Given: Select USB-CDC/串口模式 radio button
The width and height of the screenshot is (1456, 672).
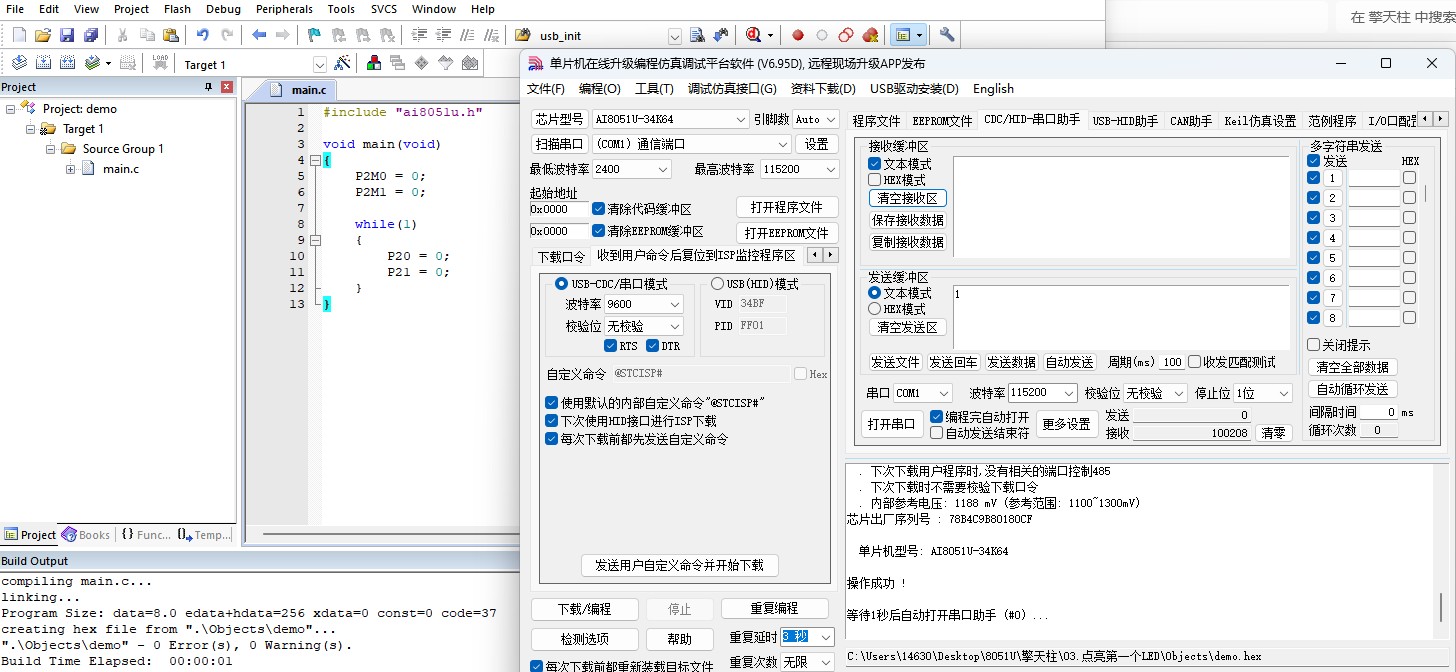Looking at the screenshot, I should click(x=562, y=284).
